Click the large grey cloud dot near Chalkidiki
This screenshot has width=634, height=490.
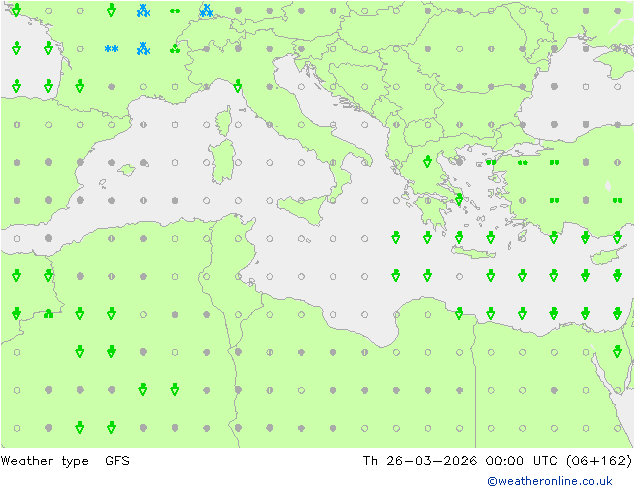459,162
